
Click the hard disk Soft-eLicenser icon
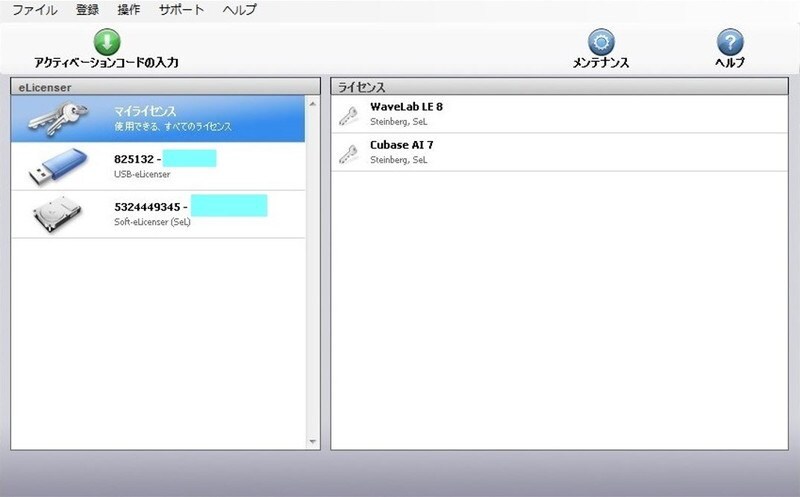[x=59, y=214]
